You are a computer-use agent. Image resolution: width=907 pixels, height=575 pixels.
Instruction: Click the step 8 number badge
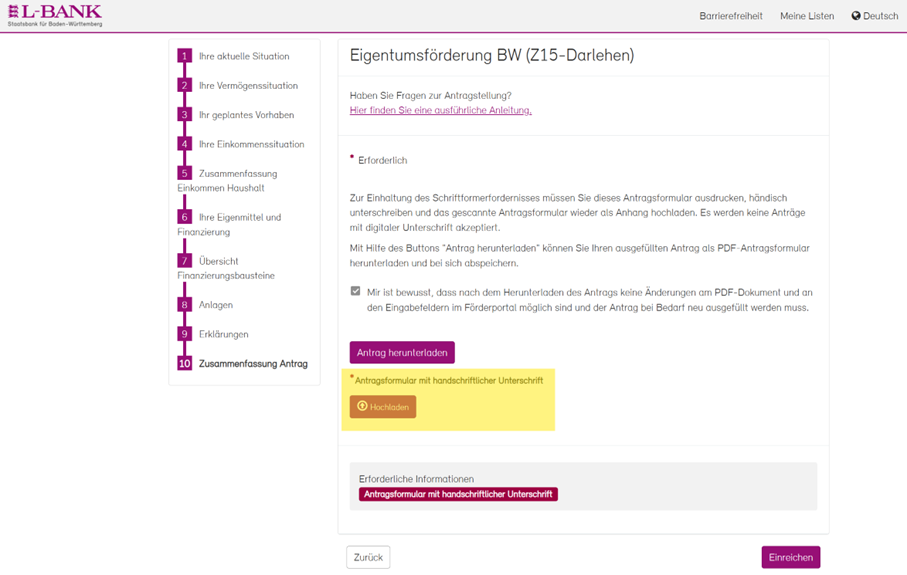184,305
